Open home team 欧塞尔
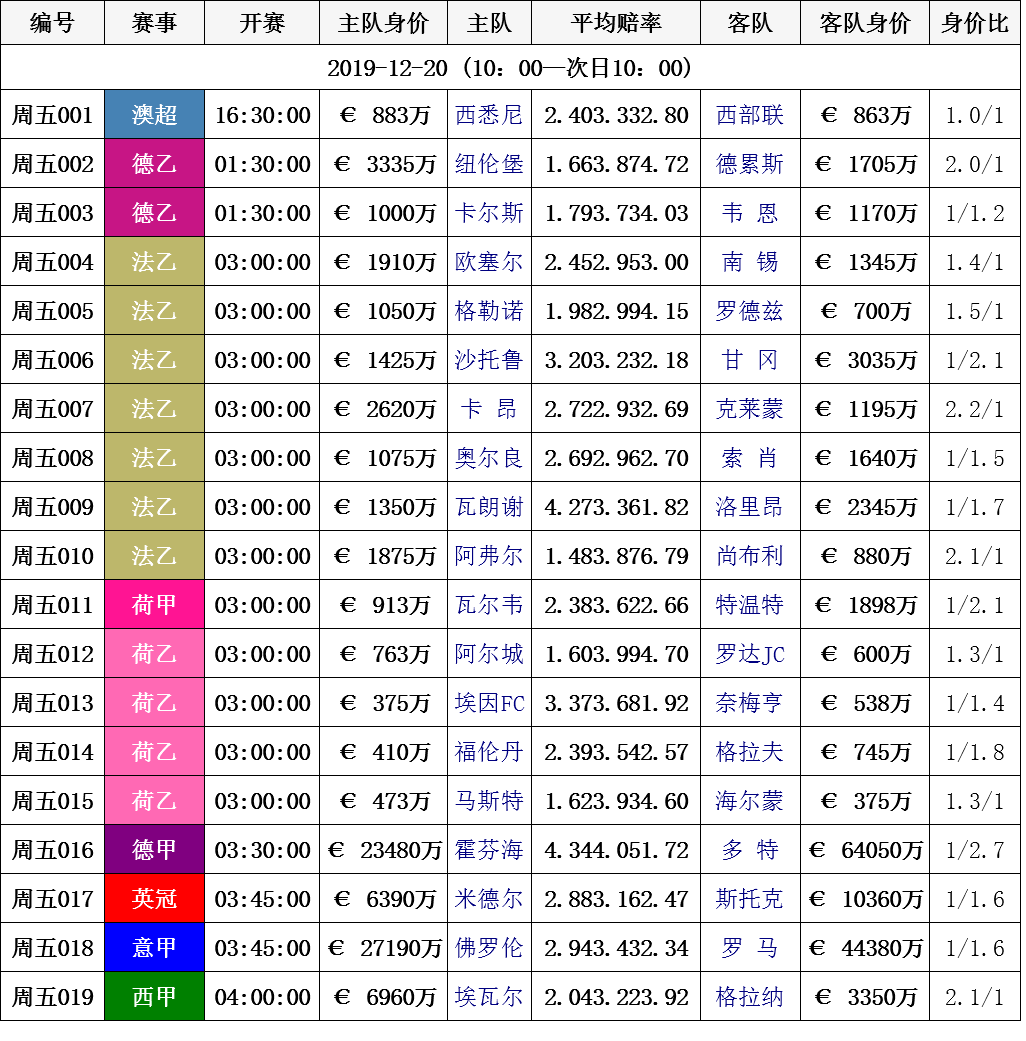This screenshot has width=1026, height=1041. pos(489,262)
